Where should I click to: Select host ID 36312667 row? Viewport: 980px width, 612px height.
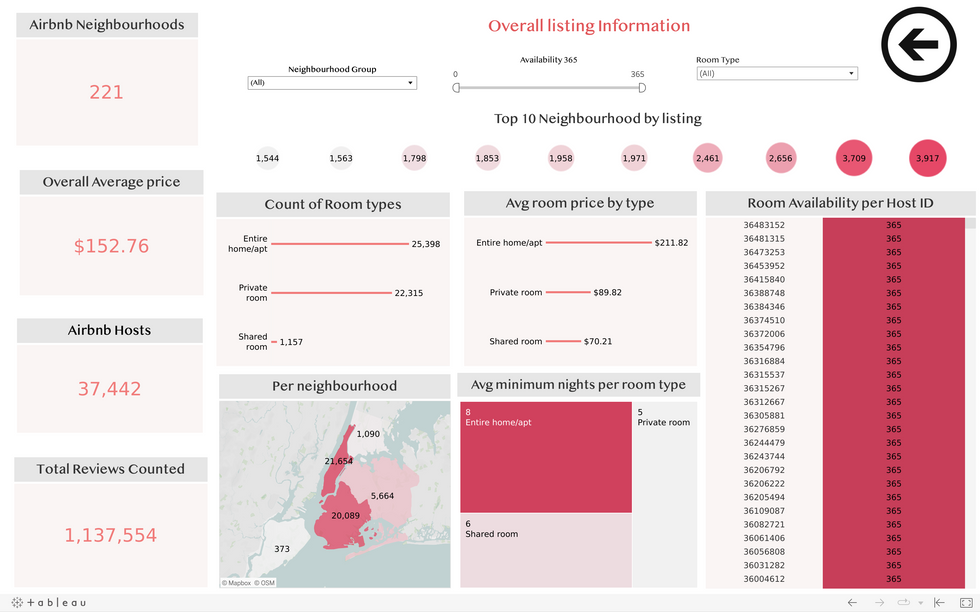pos(836,402)
